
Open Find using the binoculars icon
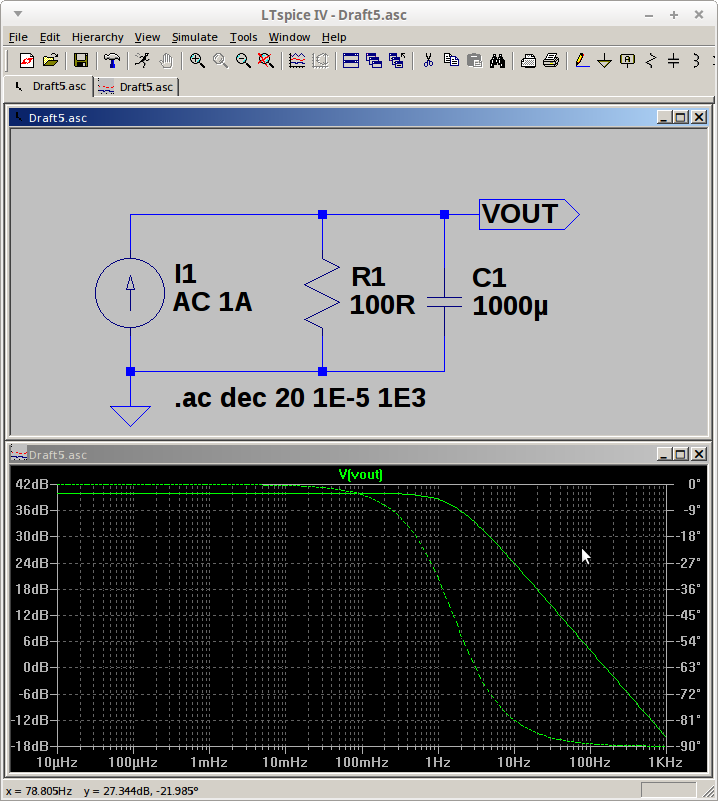pos(497,61)
